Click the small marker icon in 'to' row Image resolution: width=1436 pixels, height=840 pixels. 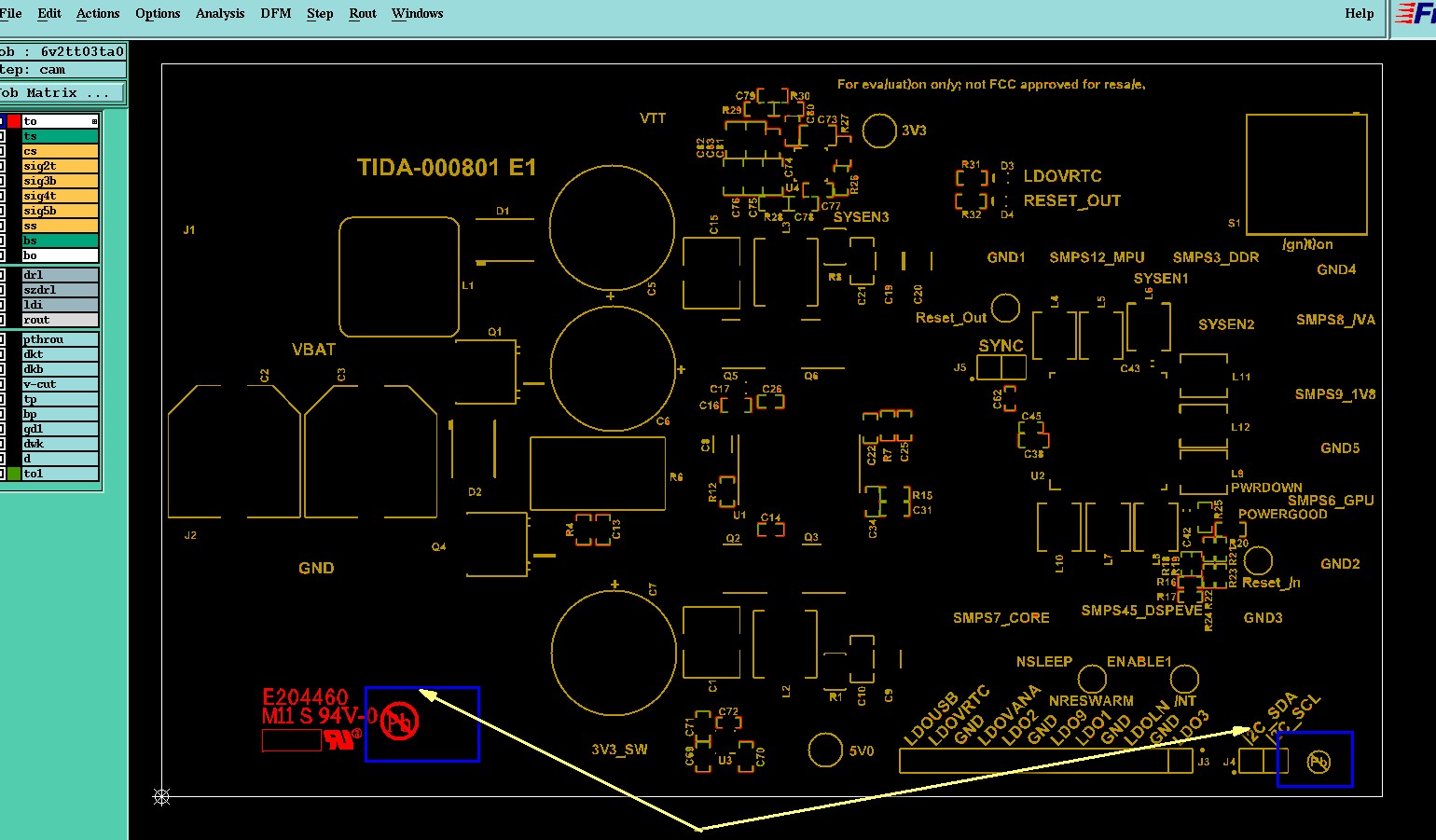coord(94,121)
